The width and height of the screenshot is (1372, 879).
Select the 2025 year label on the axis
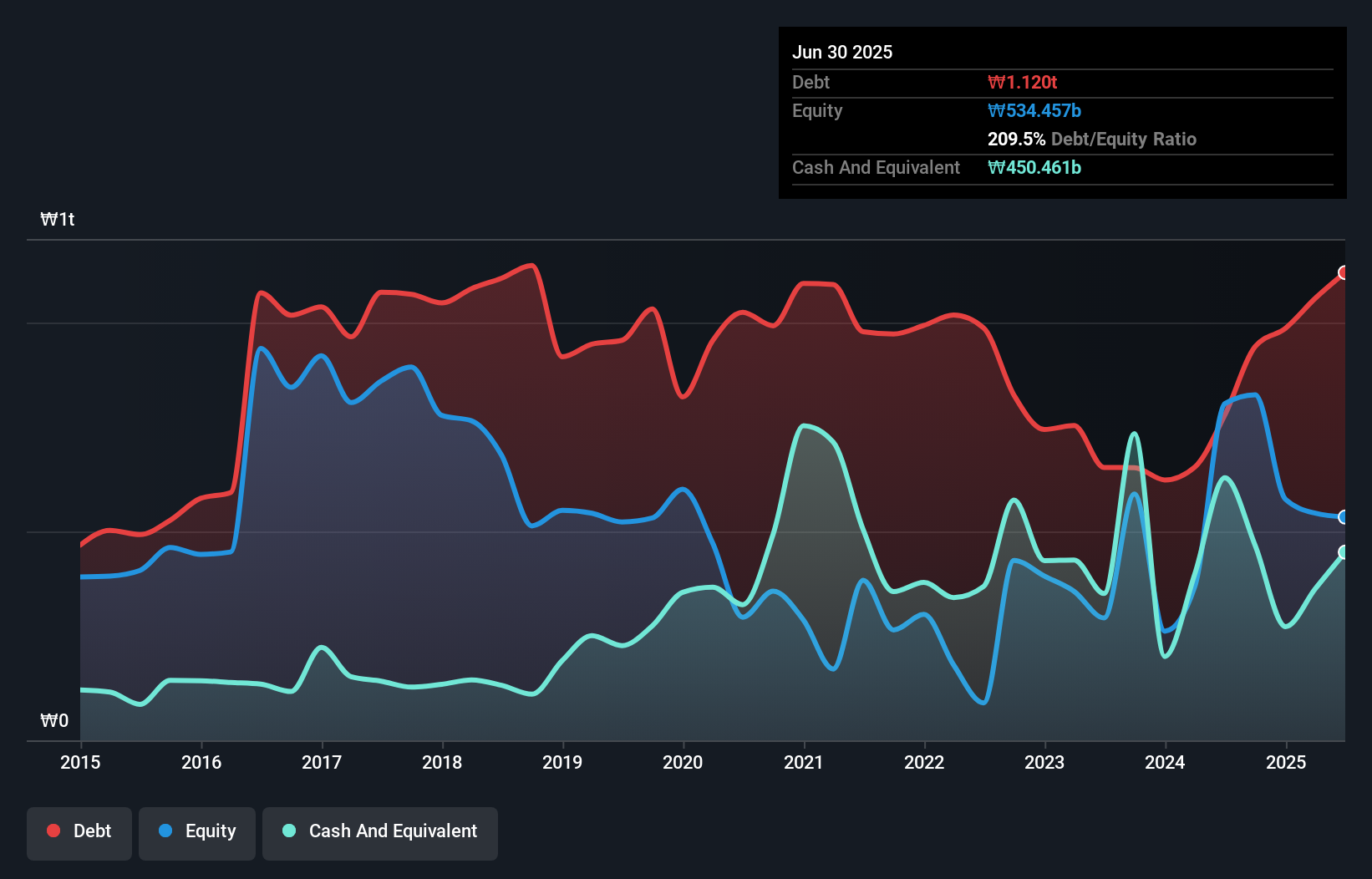(1286, 762)
